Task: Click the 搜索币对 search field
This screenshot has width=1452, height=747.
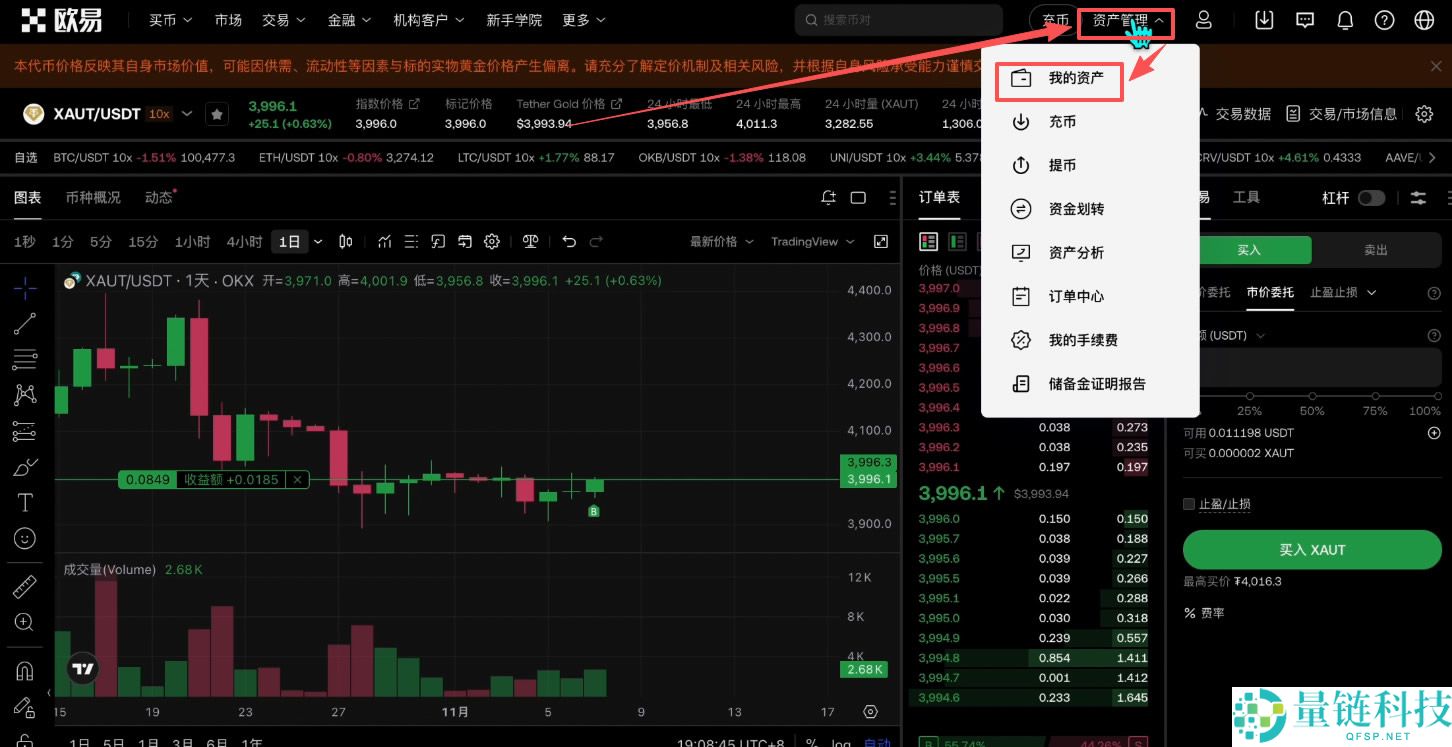Action: click(x=899, y=19)
